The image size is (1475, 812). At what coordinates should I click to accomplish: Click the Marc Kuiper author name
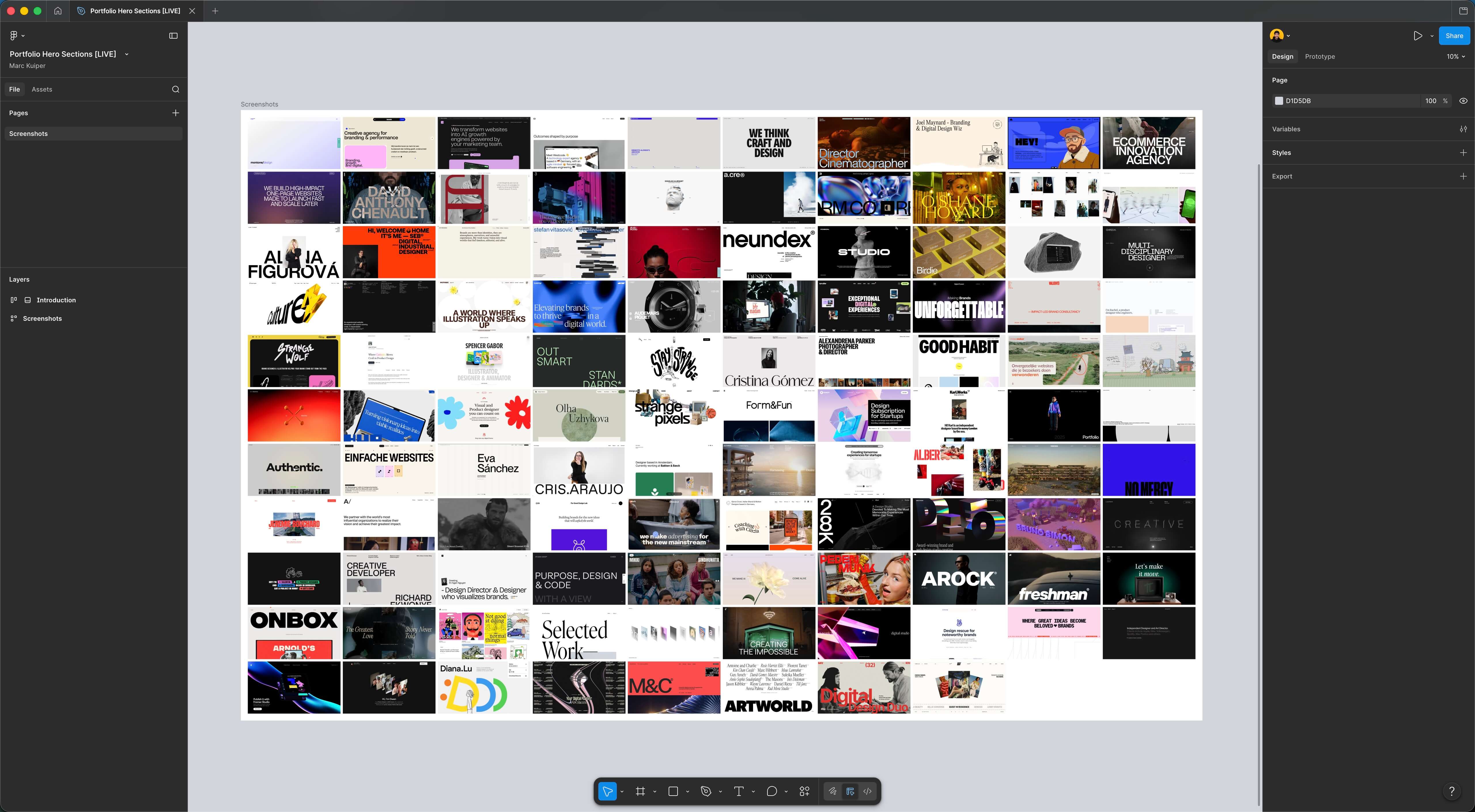27,66
